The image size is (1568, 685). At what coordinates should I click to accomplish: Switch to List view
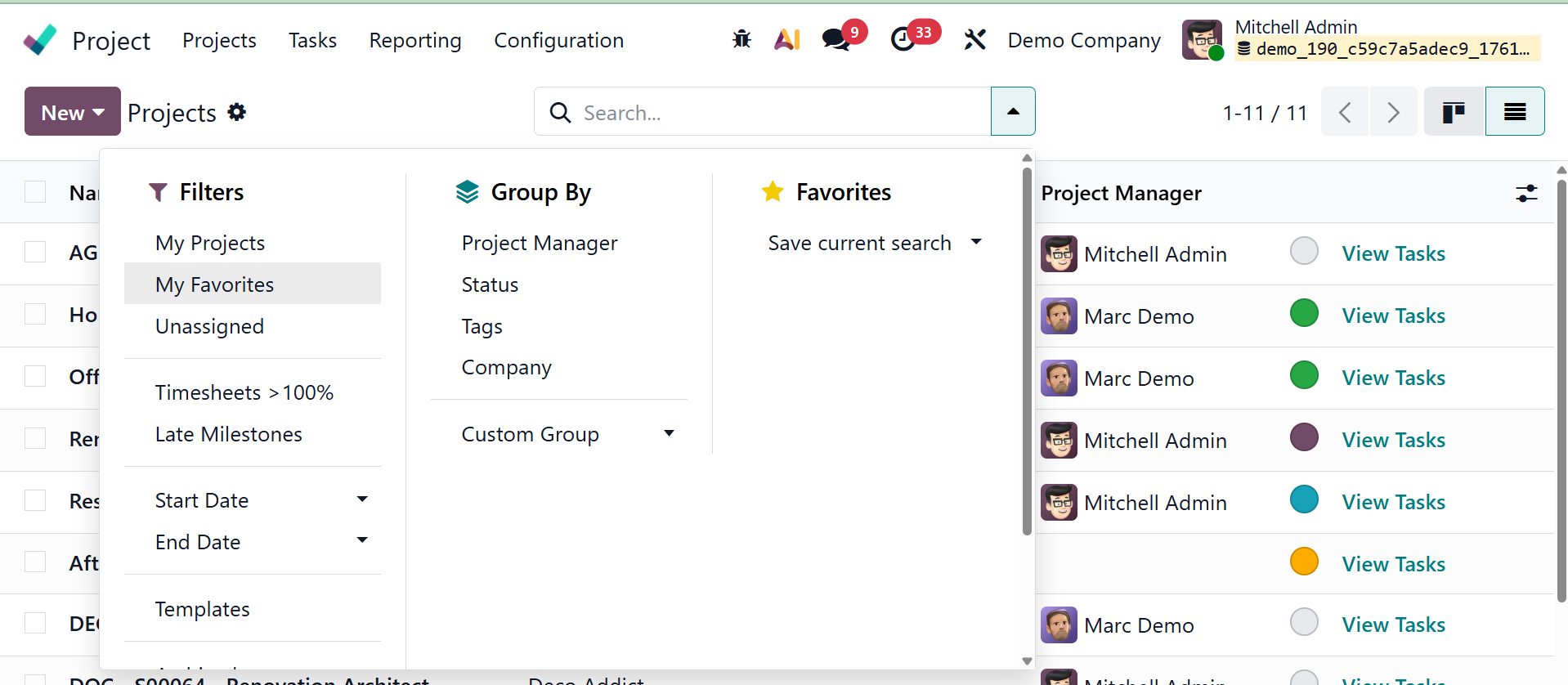[x=1514, y=112]
